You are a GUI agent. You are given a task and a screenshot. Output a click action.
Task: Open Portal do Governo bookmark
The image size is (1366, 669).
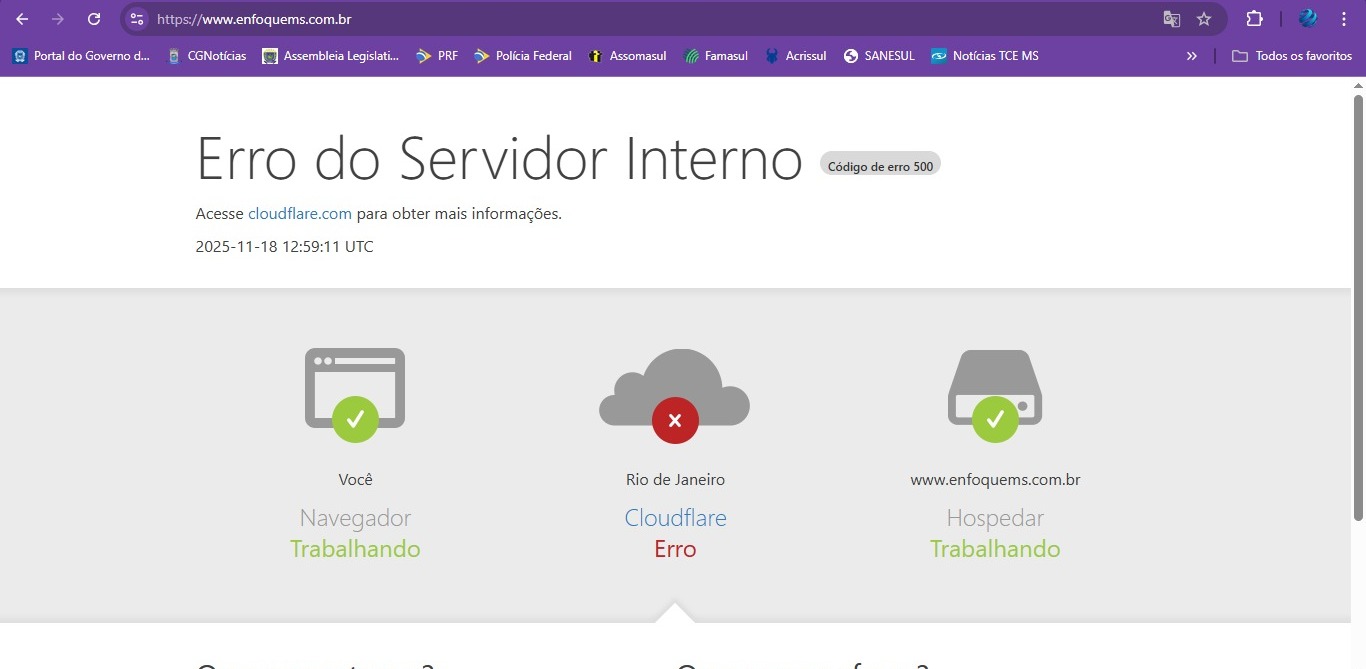point(81,56)
